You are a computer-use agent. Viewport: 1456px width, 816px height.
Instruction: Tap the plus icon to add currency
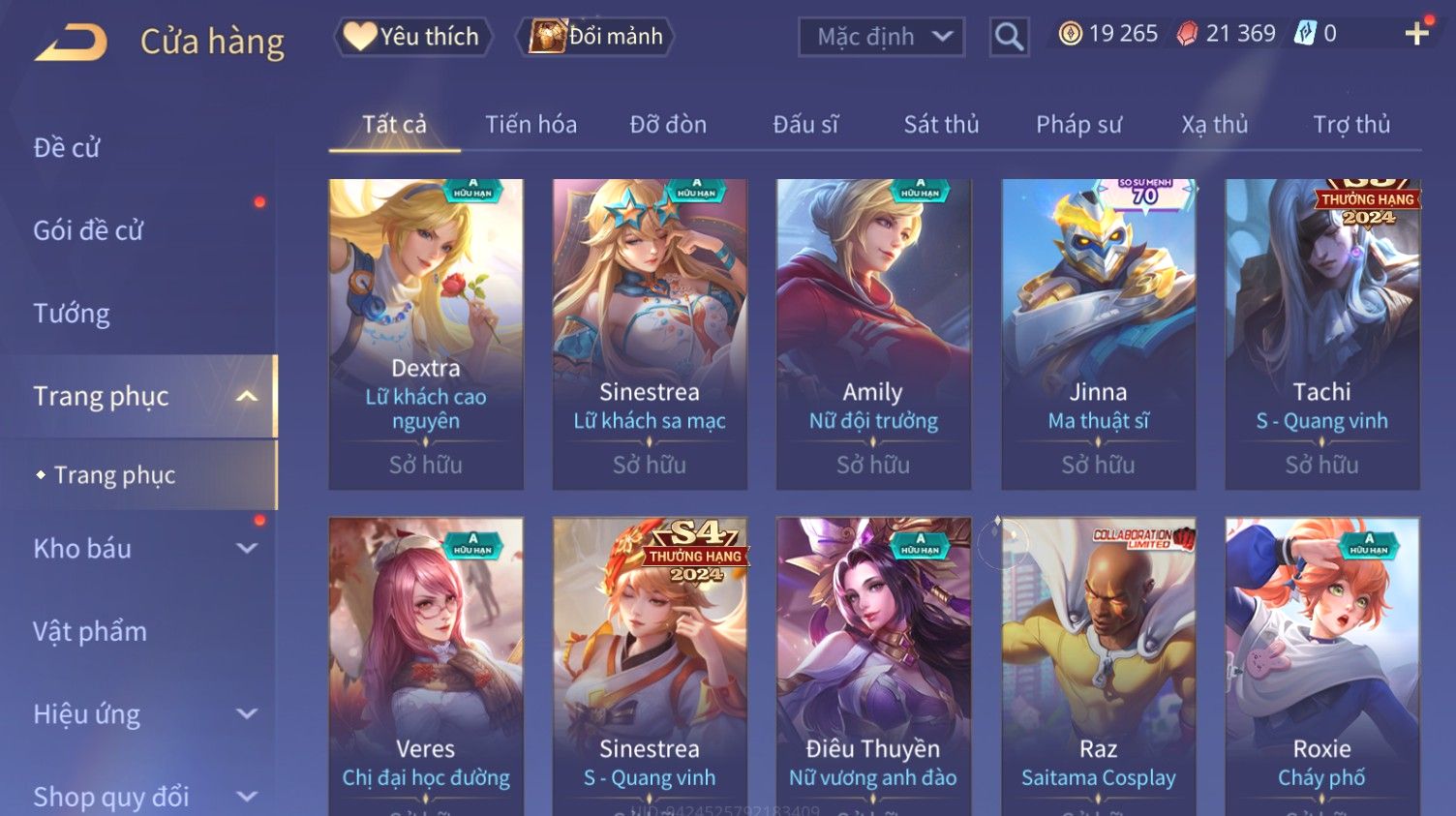[x=1417, y=34]
